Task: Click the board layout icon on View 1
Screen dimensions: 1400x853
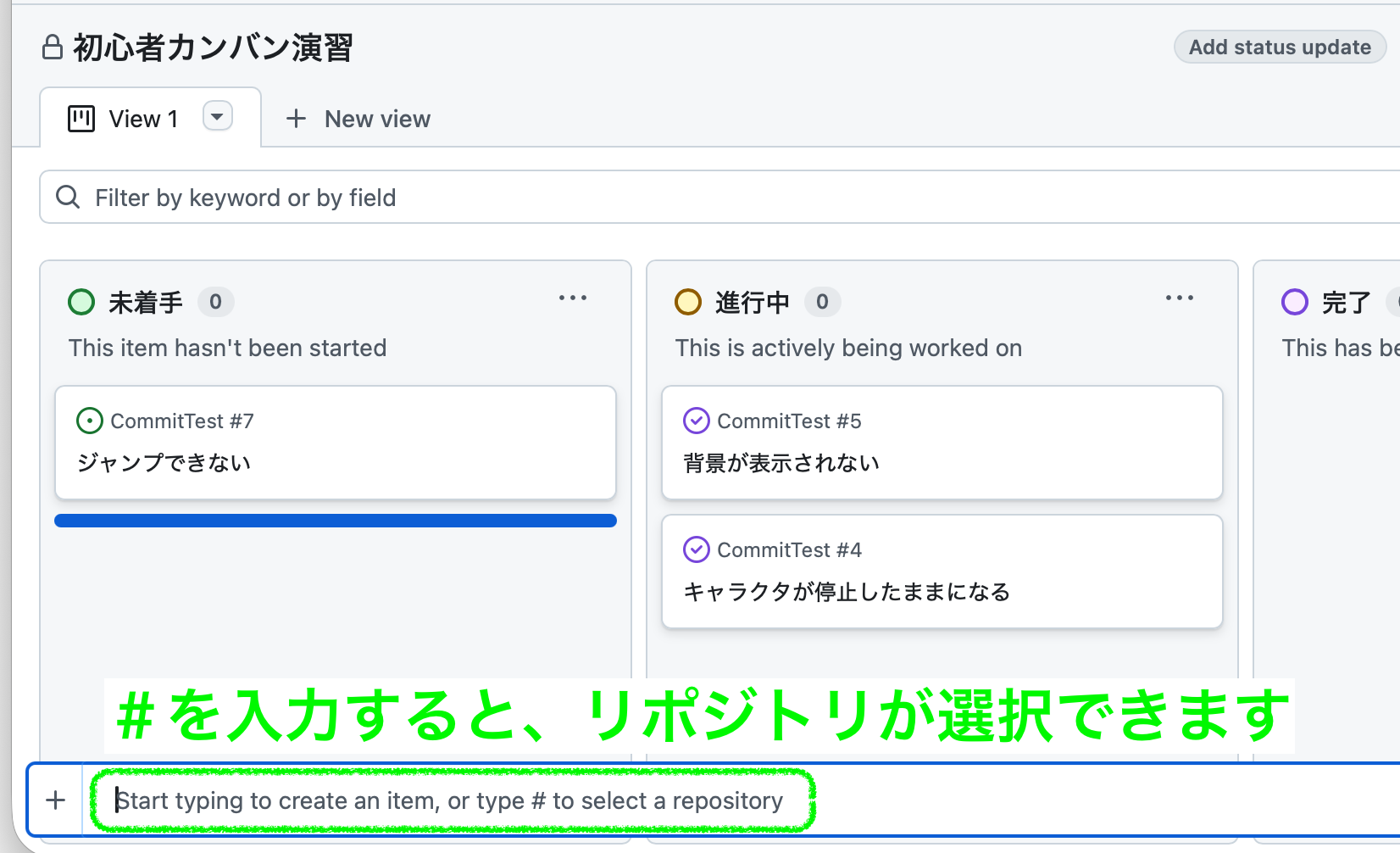Action: pyautogui.click(x=81, y=119)
